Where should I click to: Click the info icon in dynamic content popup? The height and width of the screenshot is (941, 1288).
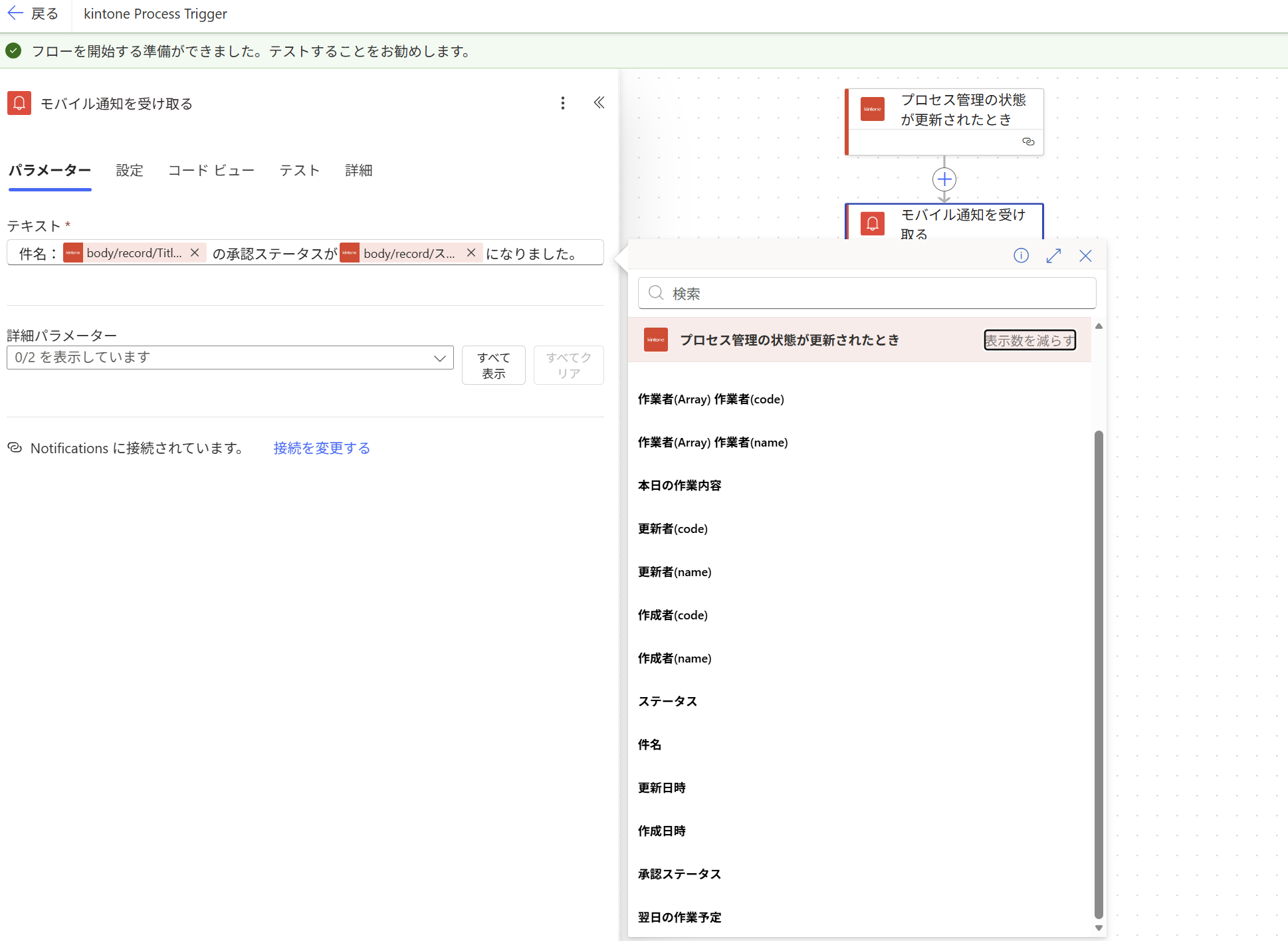1021,256
